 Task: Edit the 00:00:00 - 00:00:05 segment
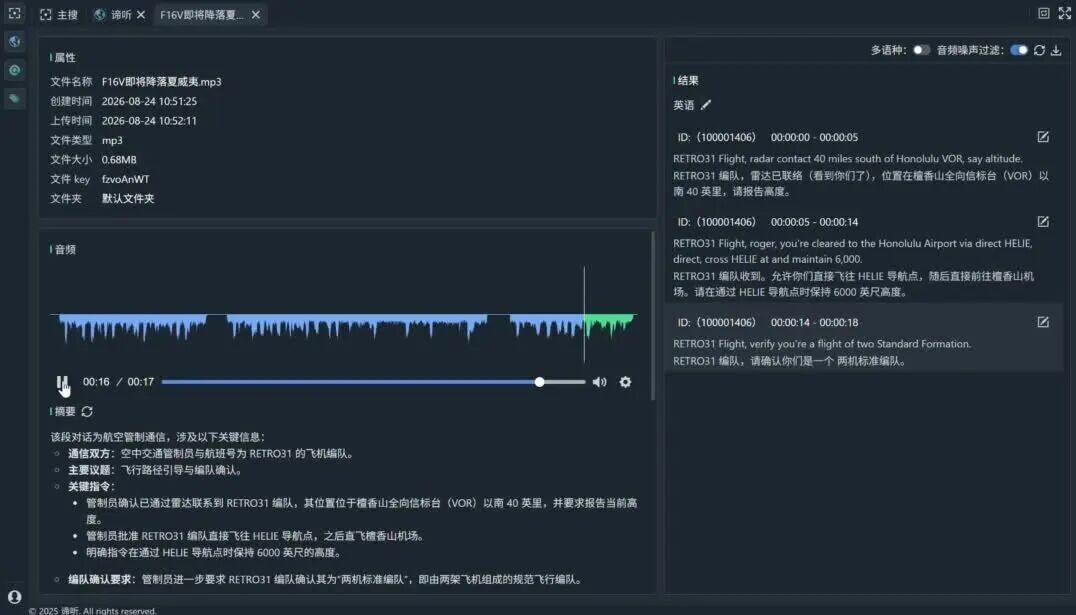click(x=1043, y=137)
